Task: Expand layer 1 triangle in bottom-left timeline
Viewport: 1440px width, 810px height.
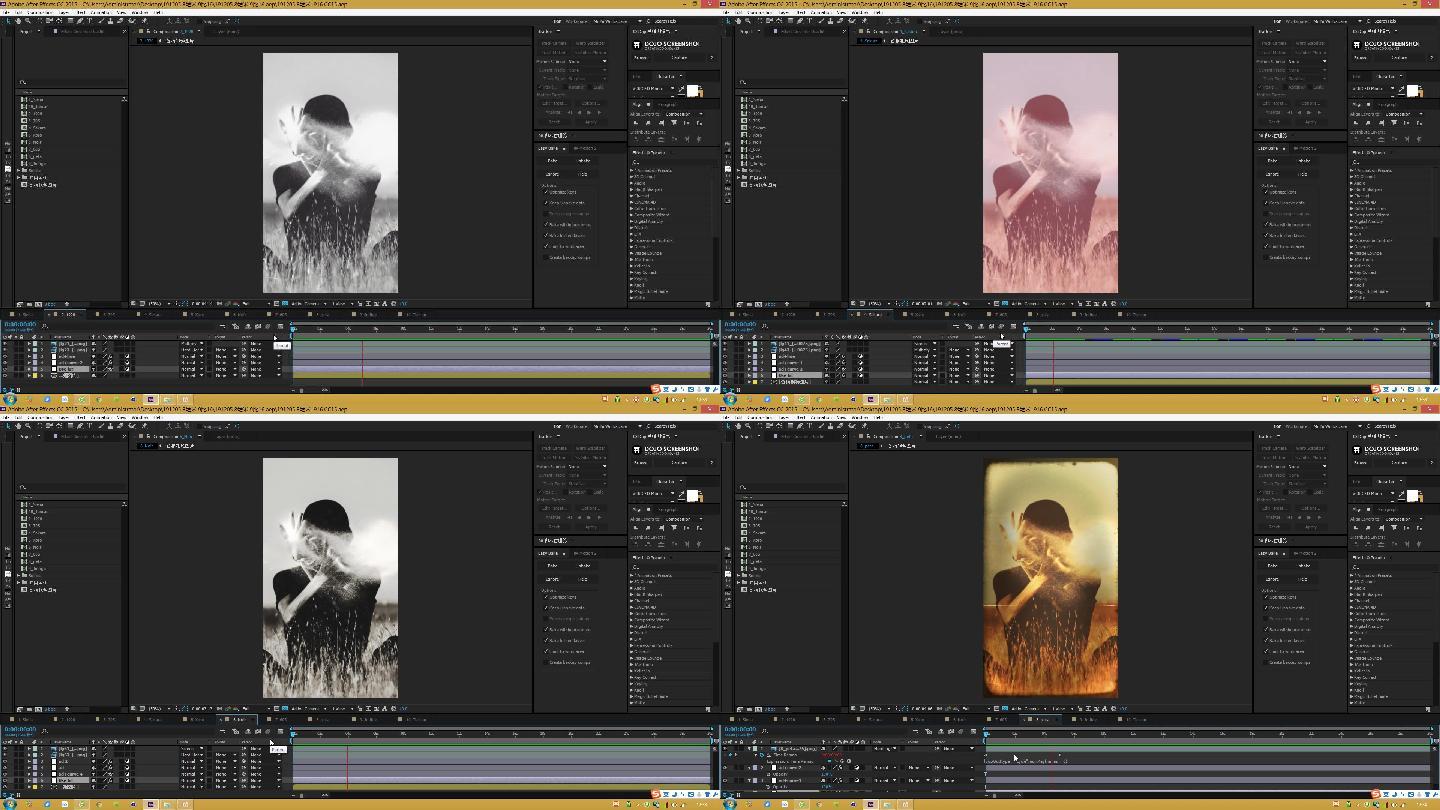Action: 29,748
